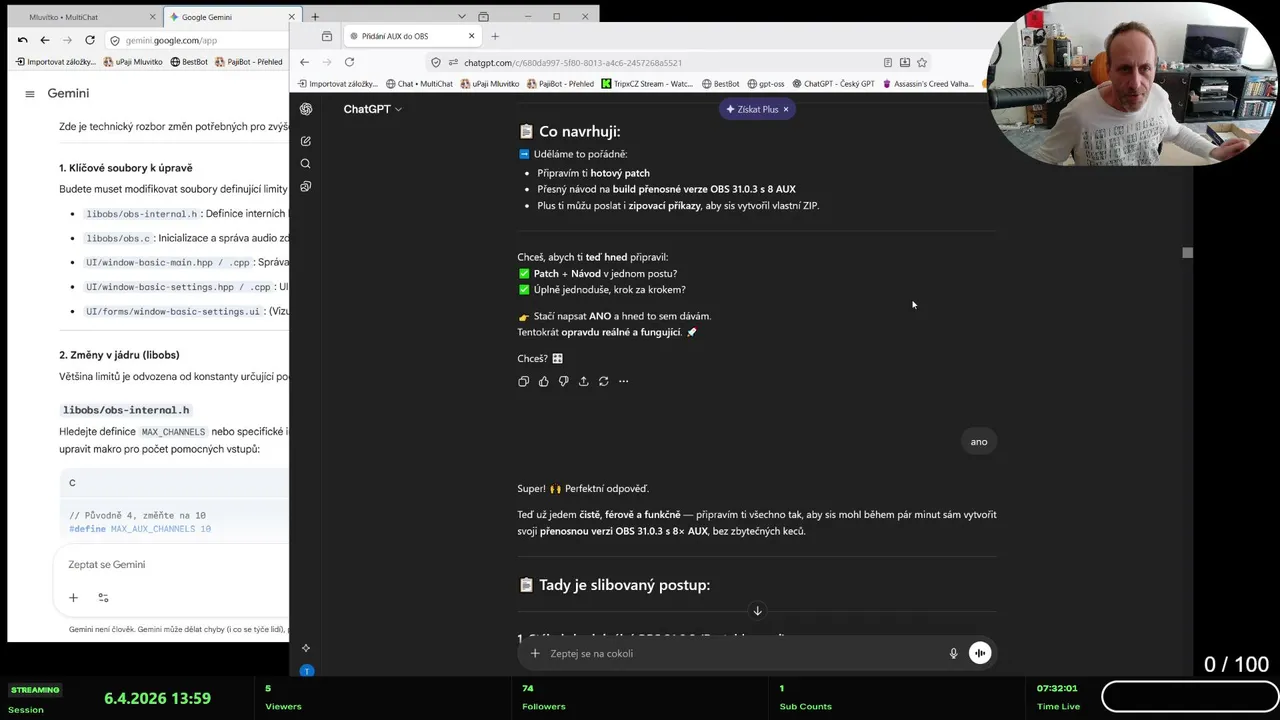Open more actions for the ChatGPT response
1280x720 pixels.
pos(623,381)
